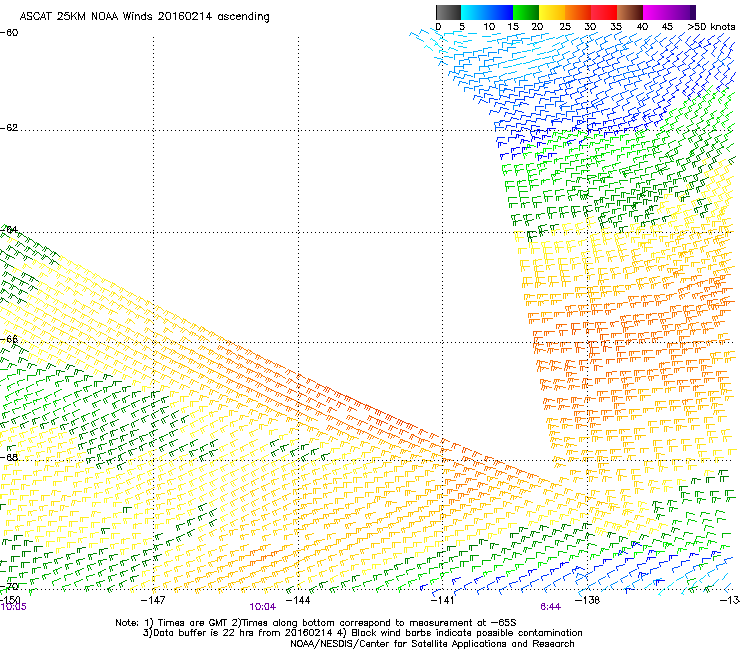Click the '-62' latitude axis label

(9, 128)
